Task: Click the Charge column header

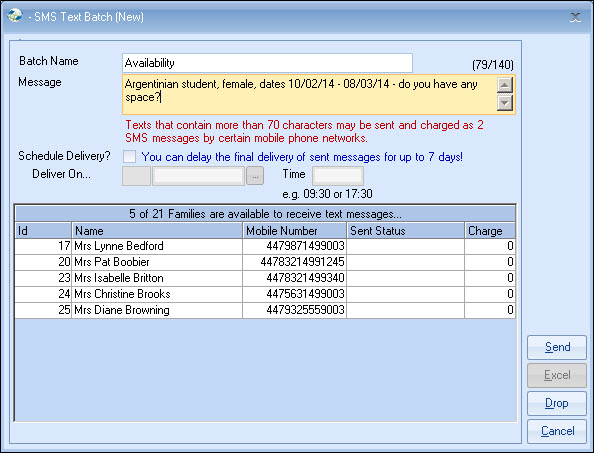Action: coord(490,231)
